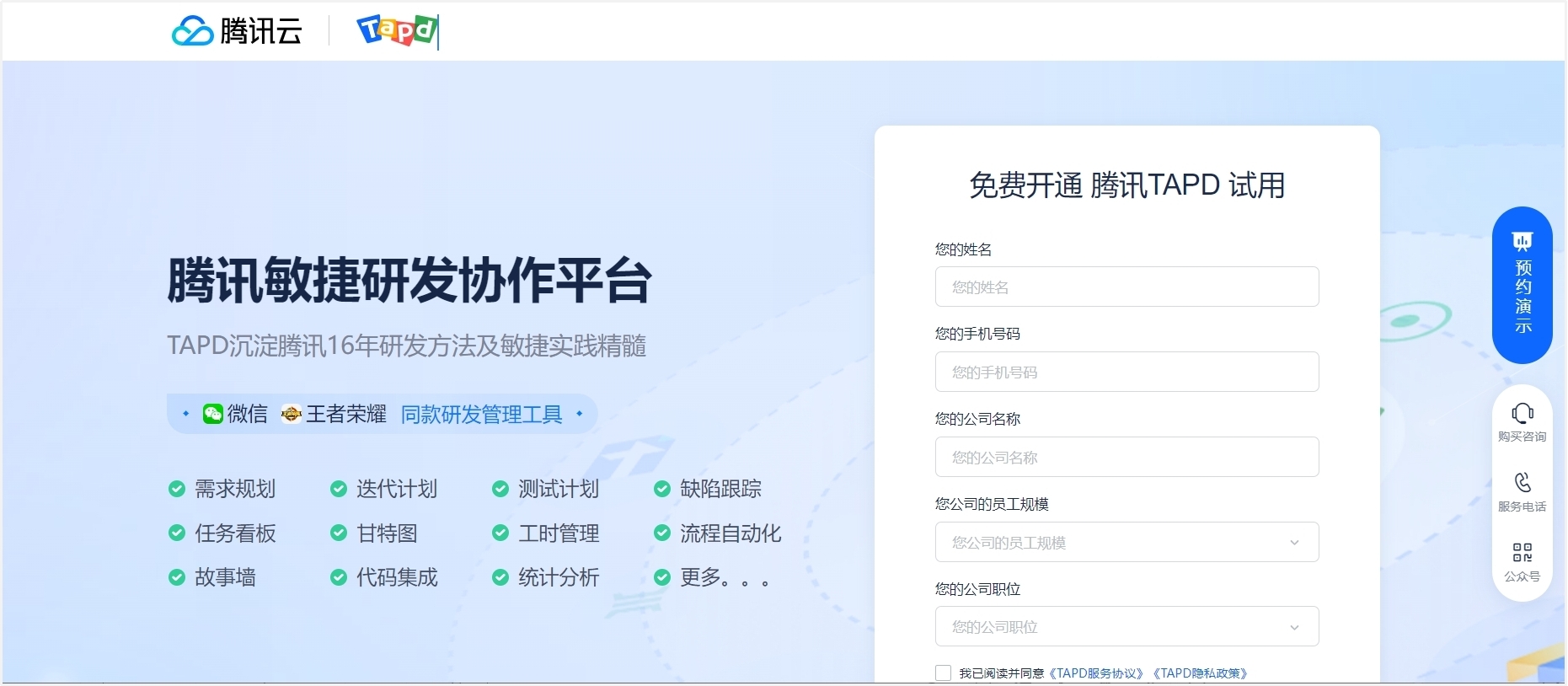Focus the 您的公司名称 input field

(x=1126, y=457)
